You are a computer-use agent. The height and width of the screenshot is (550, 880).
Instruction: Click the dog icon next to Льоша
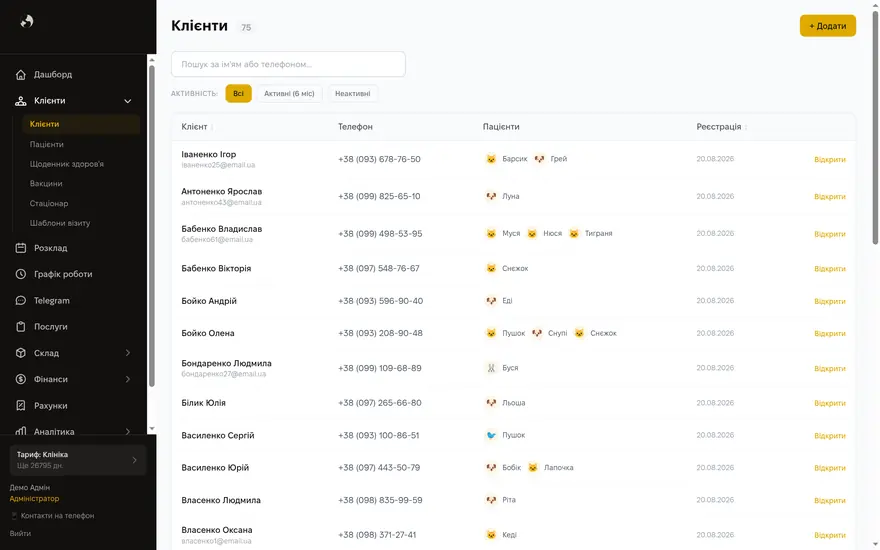pyautogui.click(x=491, y=403)
